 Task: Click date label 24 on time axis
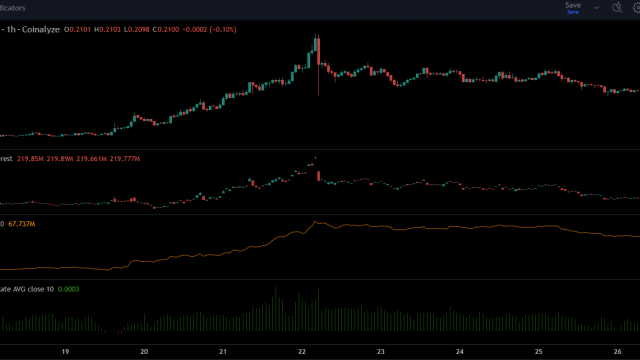460,351
